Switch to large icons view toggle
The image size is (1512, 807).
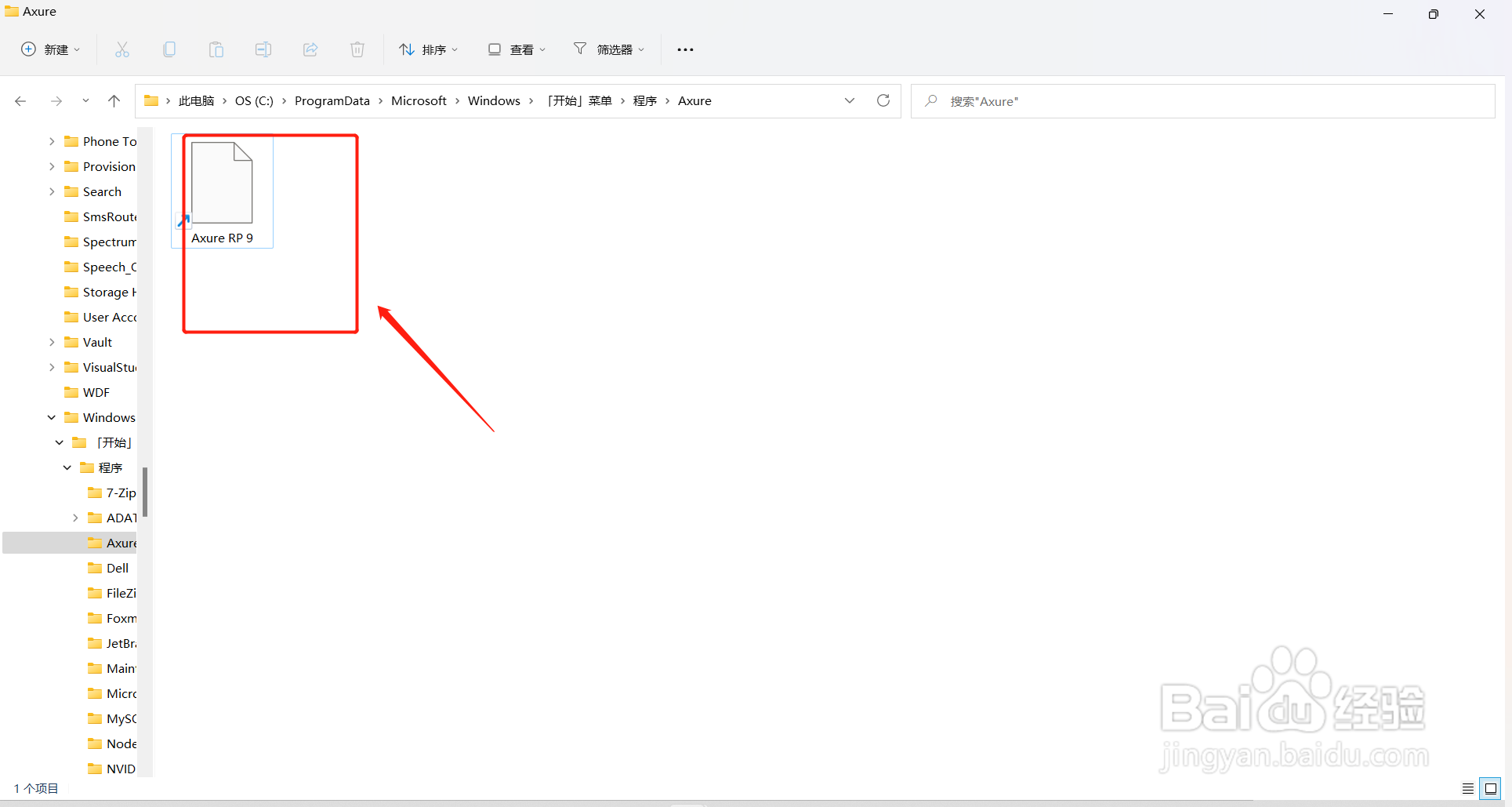pos(1490,789)
